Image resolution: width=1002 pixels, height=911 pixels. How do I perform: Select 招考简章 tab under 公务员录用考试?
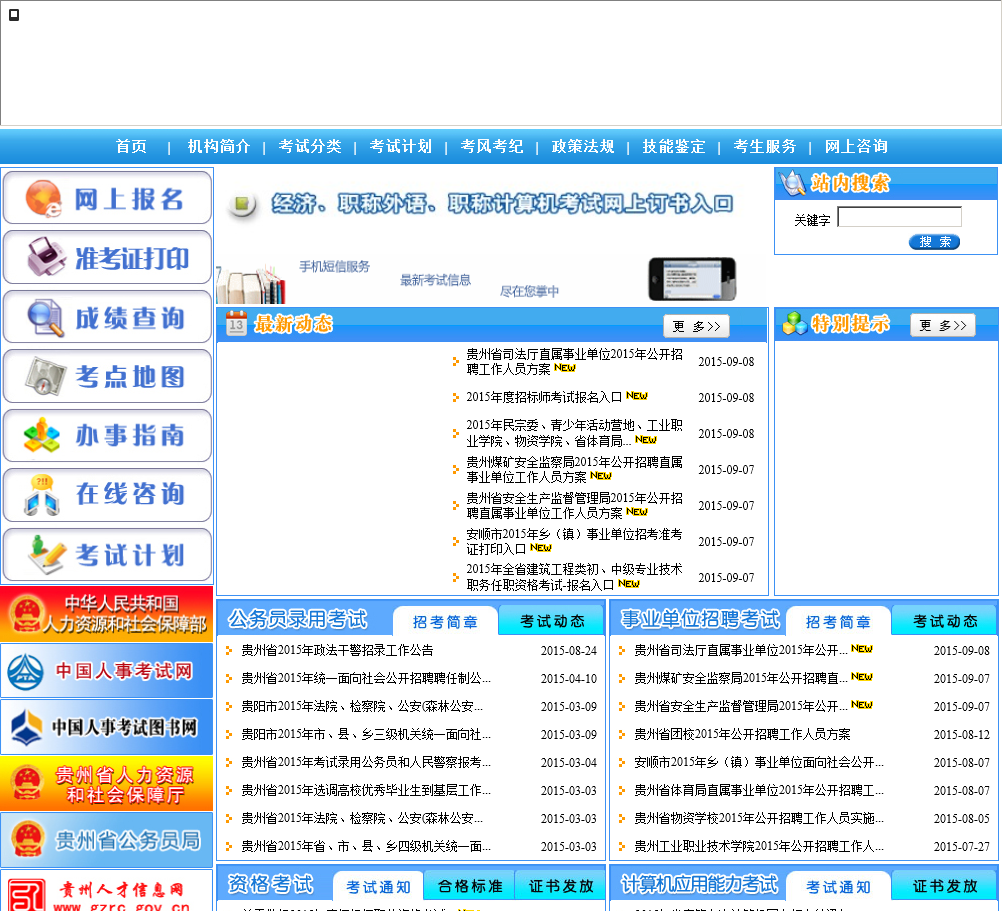pos(445,622)
